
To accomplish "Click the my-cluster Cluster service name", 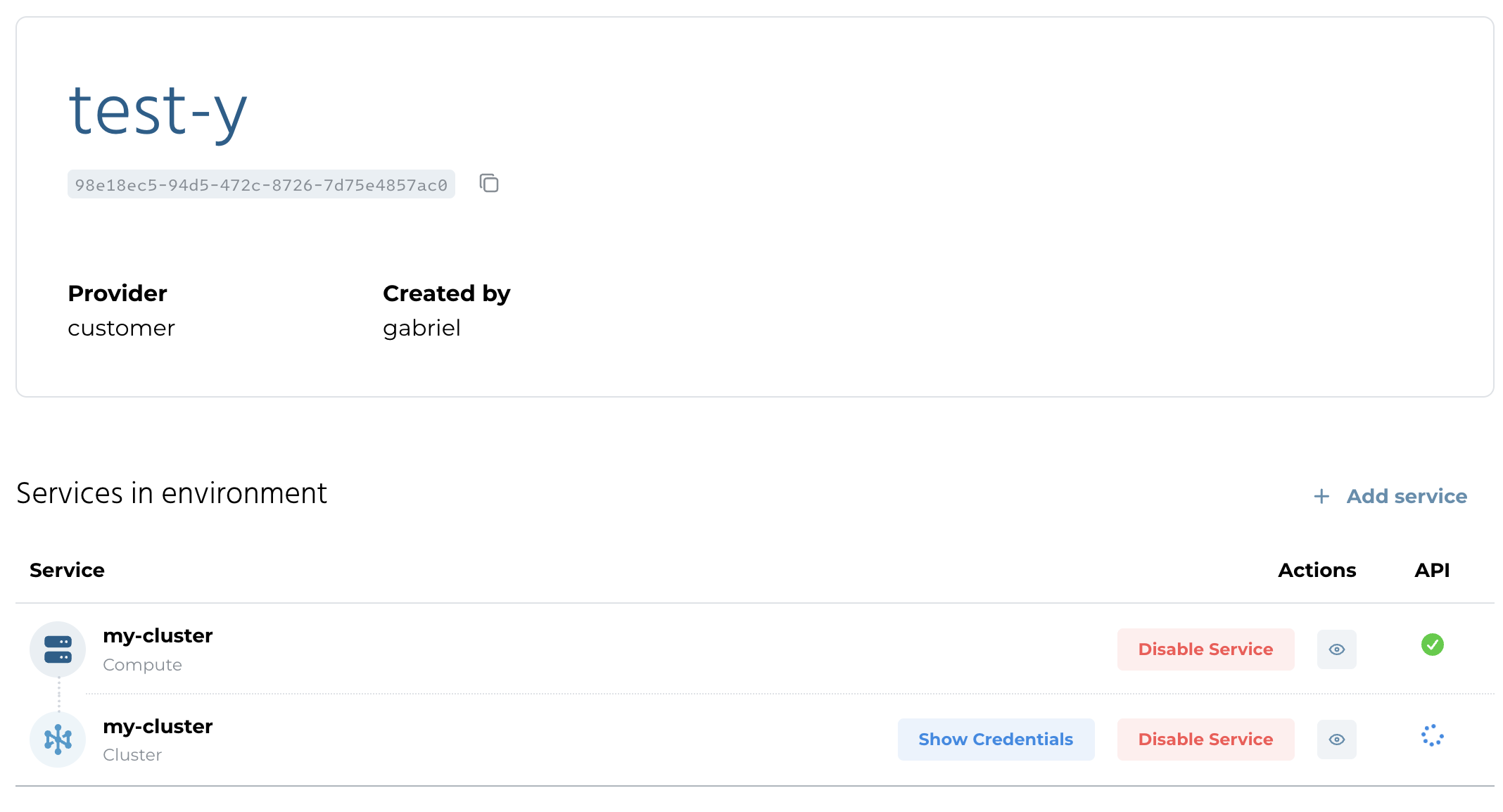I will click(x=158, y=726).
